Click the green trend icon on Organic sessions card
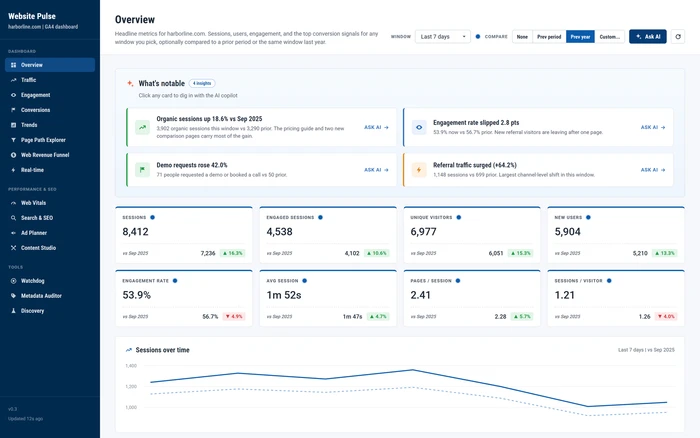 [x=142, y=127]
